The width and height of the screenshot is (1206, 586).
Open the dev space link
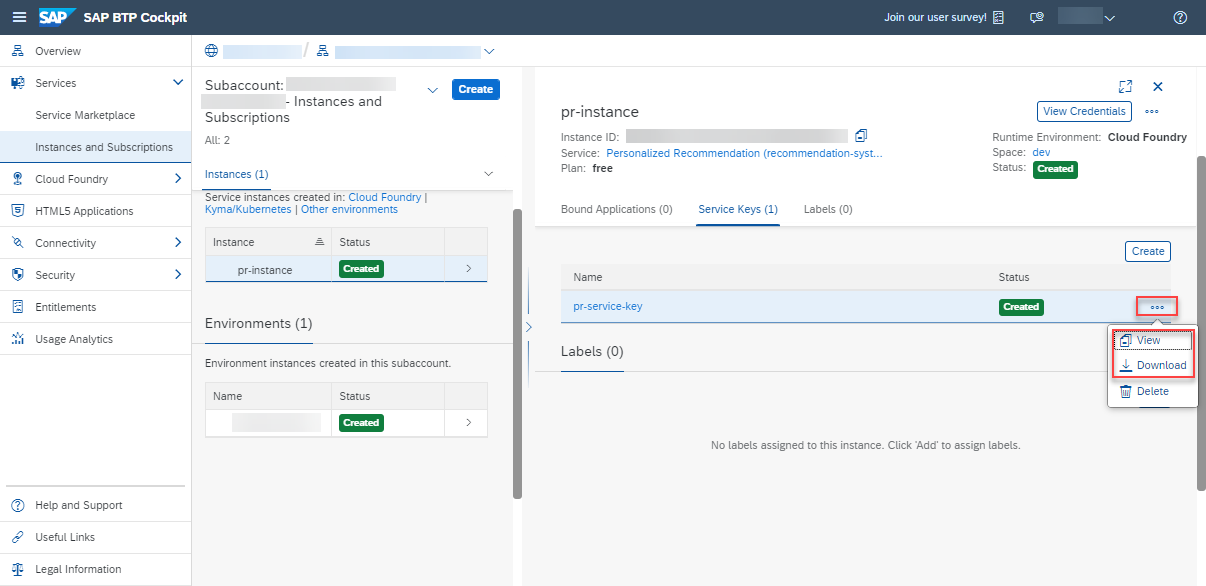point(1041,152)
